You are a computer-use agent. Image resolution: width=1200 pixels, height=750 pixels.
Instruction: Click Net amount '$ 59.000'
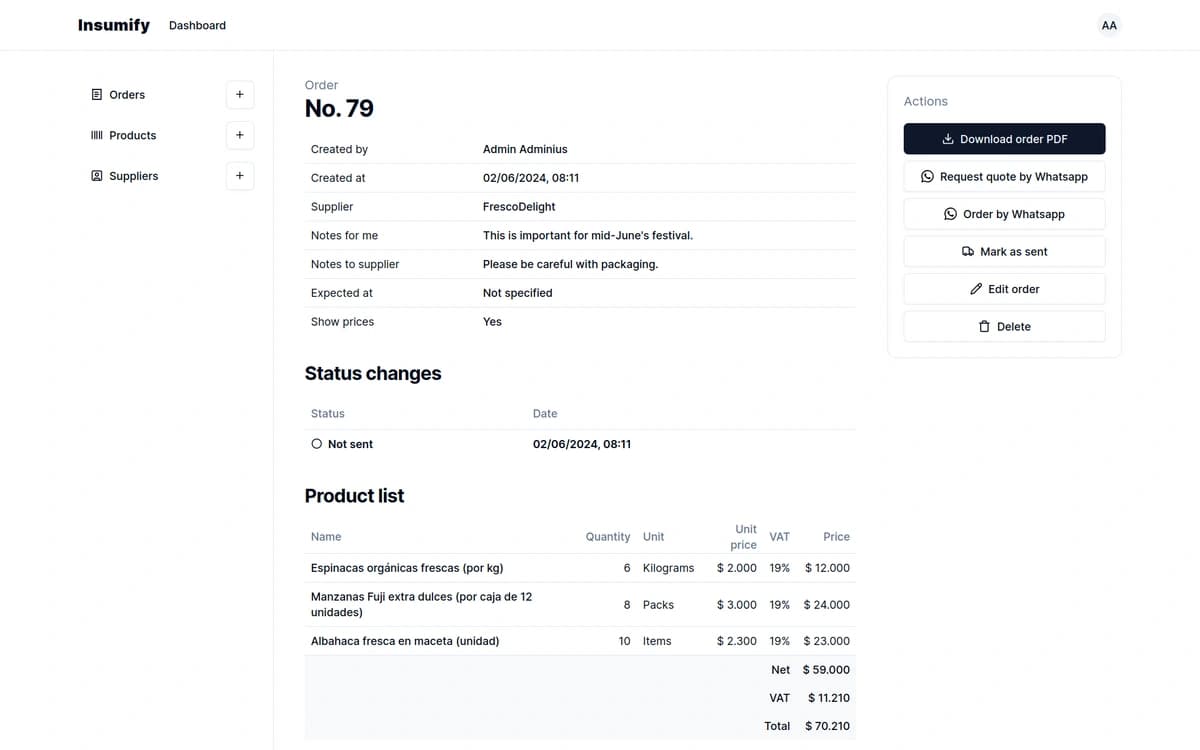tap(826, 670)
